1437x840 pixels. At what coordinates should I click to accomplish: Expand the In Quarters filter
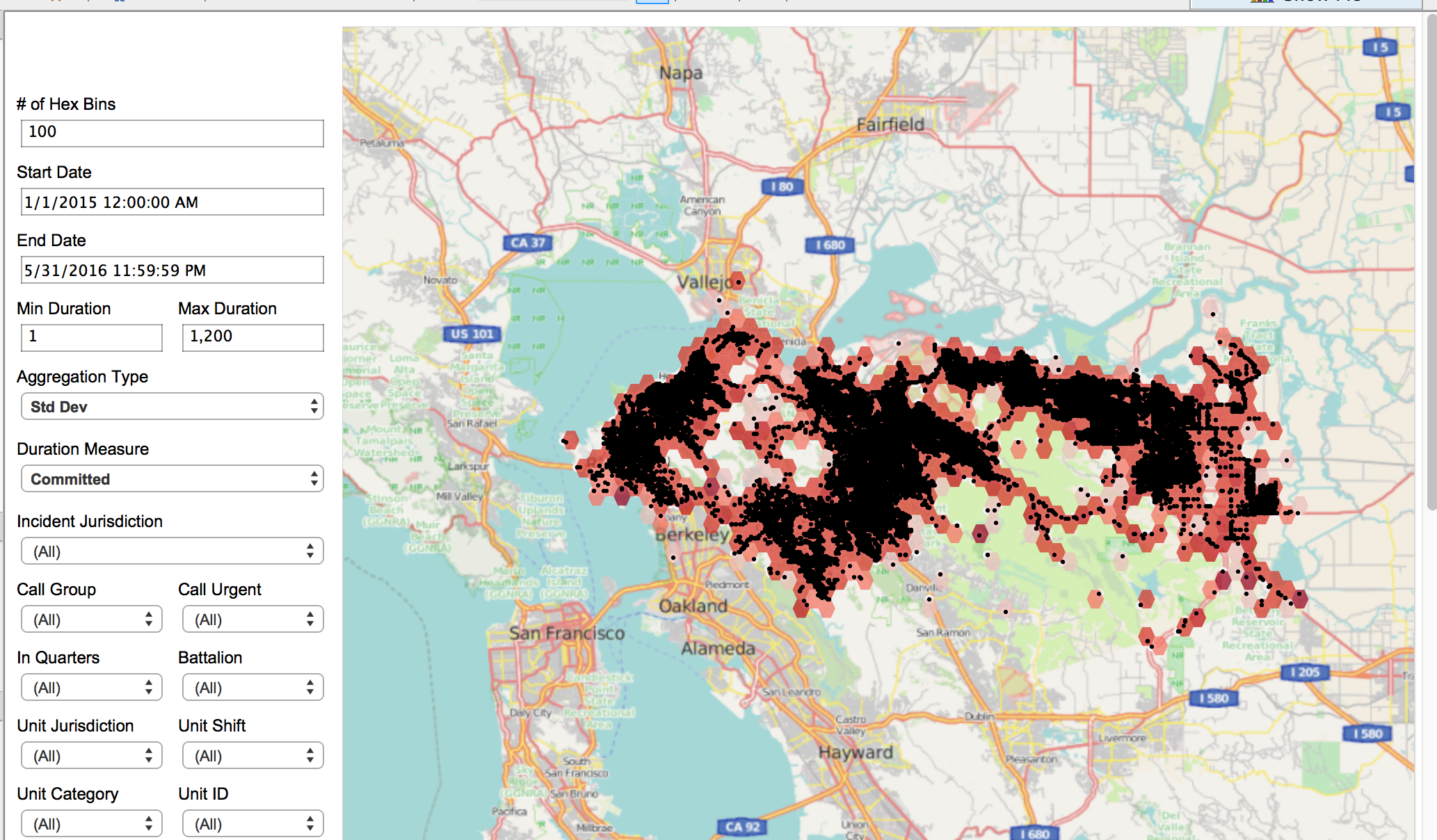(91, 688)
